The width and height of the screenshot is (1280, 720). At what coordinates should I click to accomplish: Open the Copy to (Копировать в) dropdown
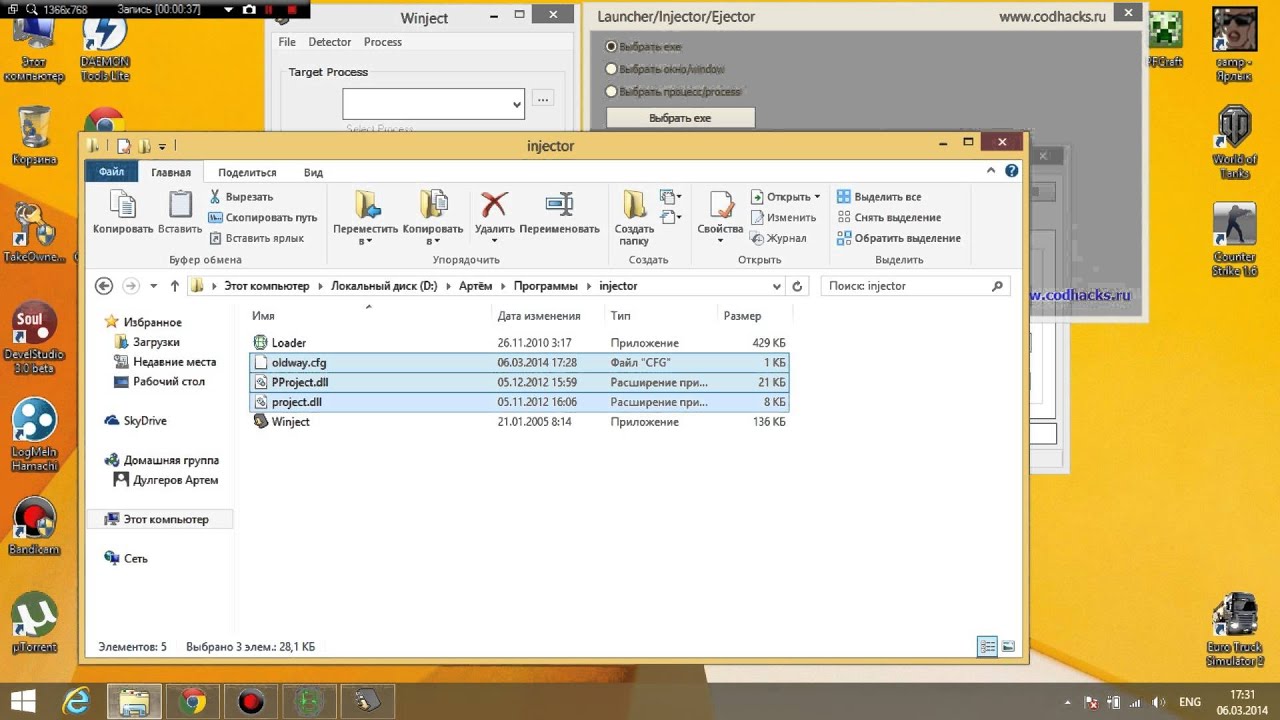tap(433, 241)
